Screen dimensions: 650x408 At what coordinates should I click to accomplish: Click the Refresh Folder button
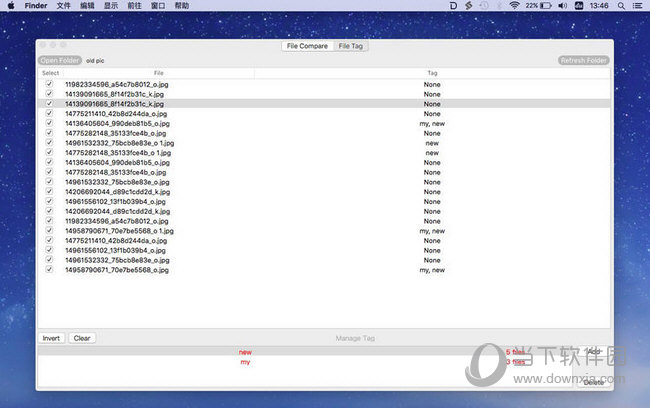click(x=584, y=61)
